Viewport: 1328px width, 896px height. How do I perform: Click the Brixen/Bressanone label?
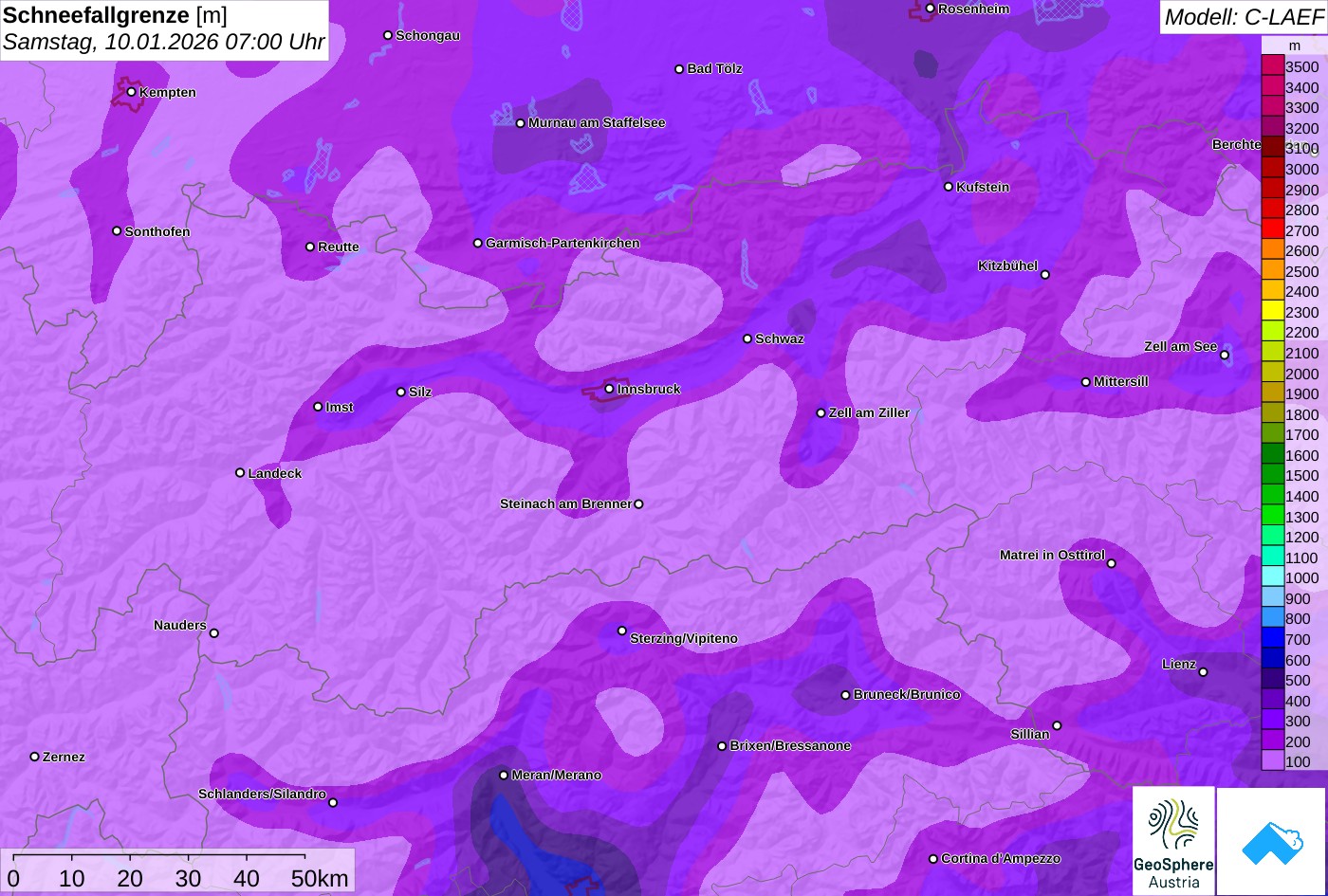coord(790,745)
